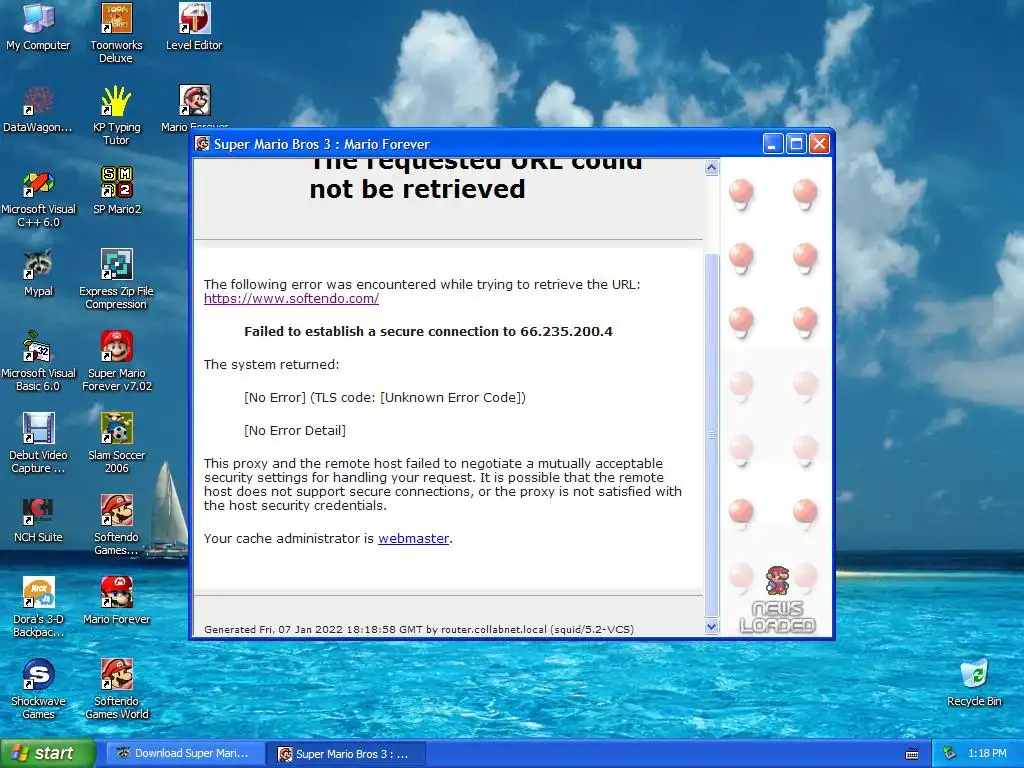Click the vertical scrollbar thumb
Viewport: 1024px width, 768px height.
tap(712, 434)
